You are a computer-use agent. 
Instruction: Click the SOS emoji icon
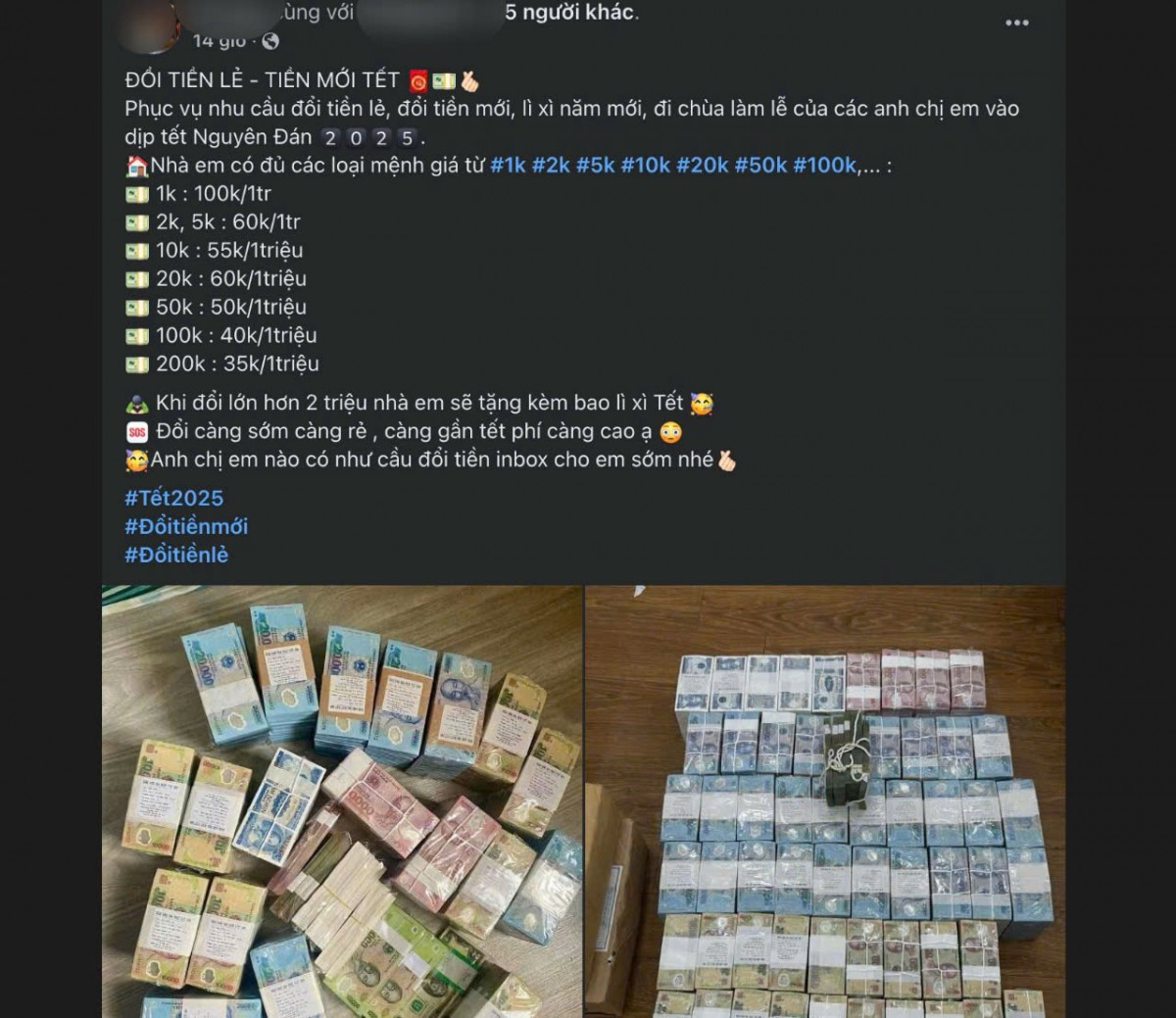[136, 432]
